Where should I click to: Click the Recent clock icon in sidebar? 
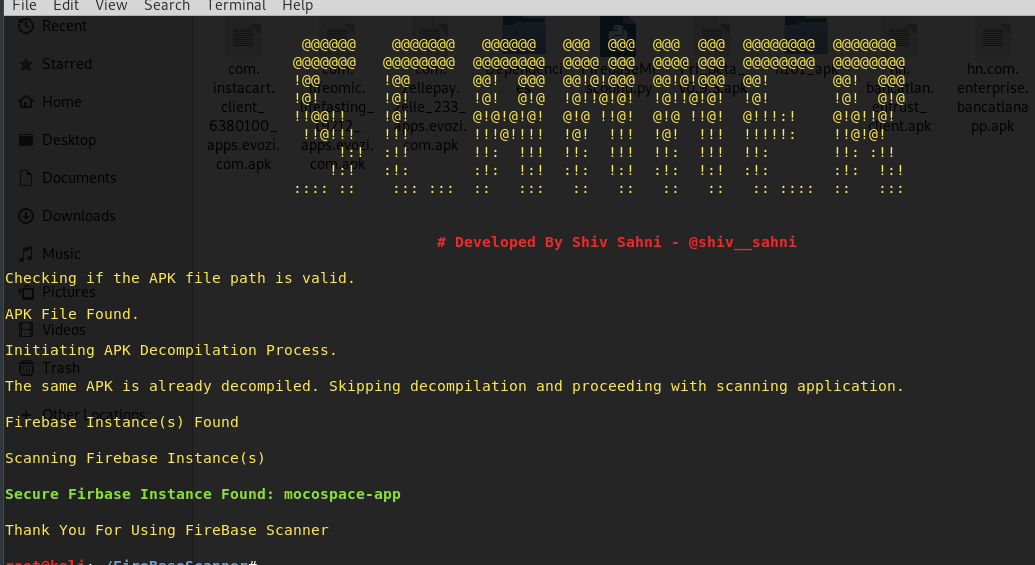26,26
